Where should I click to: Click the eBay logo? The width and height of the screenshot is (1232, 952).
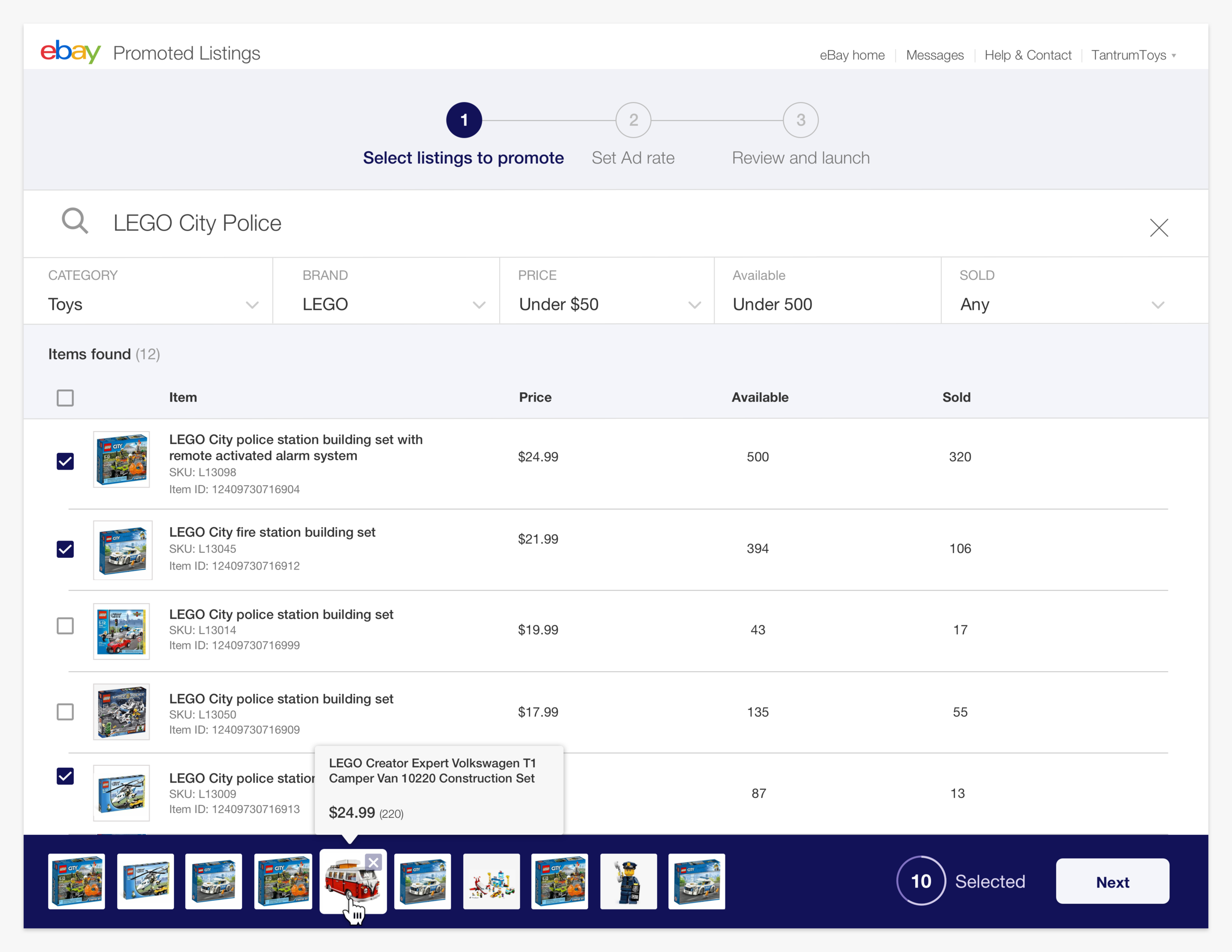point(70,52)
